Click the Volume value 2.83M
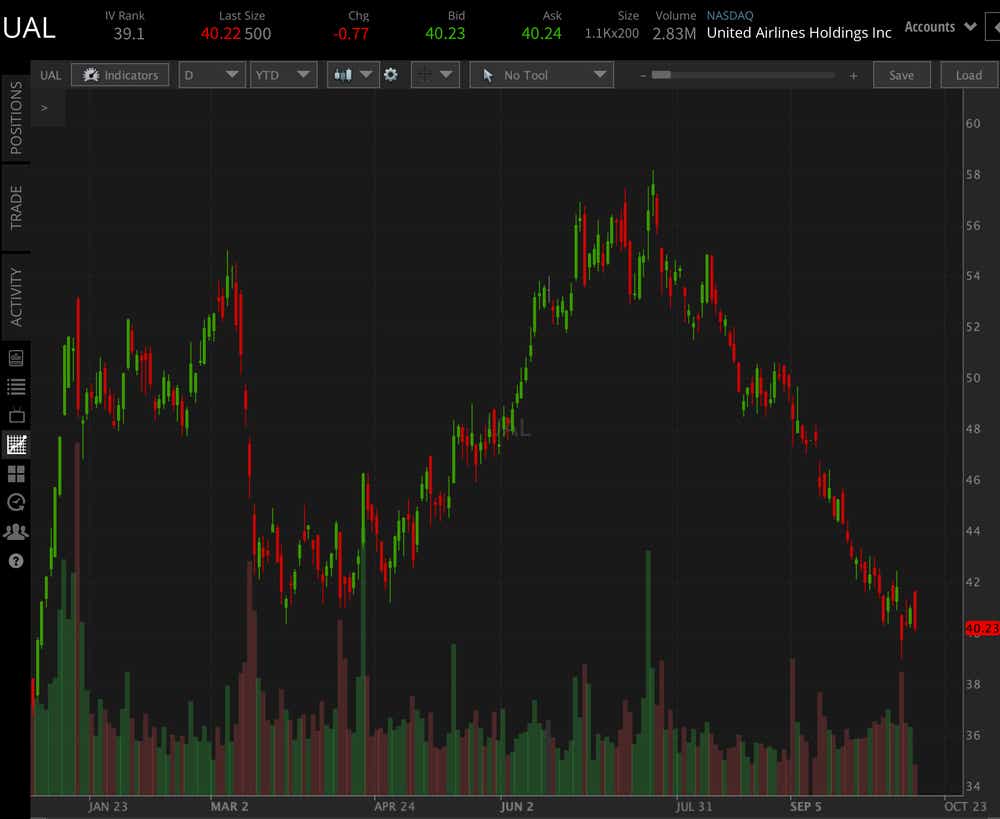 pos(674,33)
